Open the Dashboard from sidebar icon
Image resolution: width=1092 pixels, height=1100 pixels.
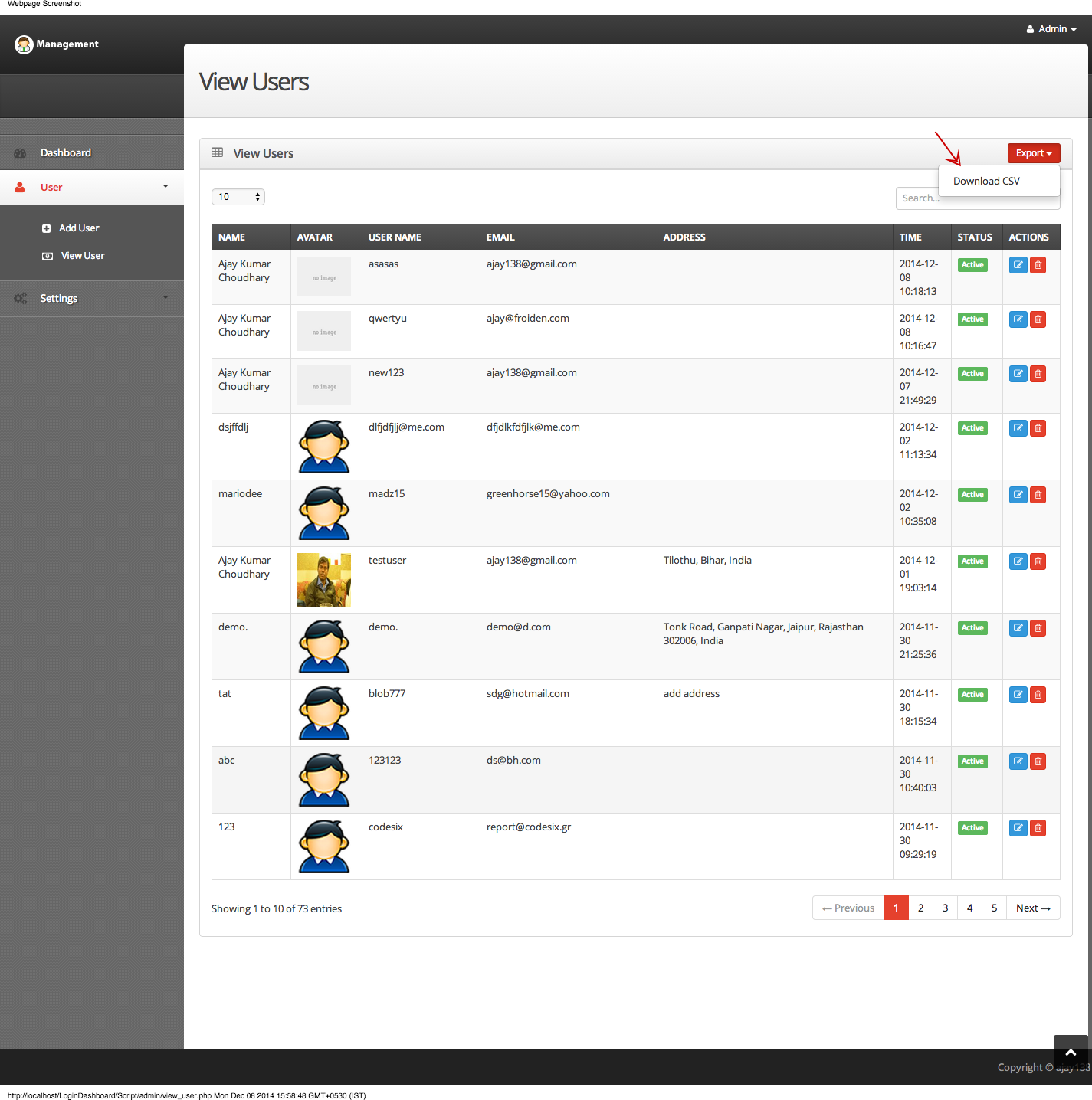coord(20,152)
